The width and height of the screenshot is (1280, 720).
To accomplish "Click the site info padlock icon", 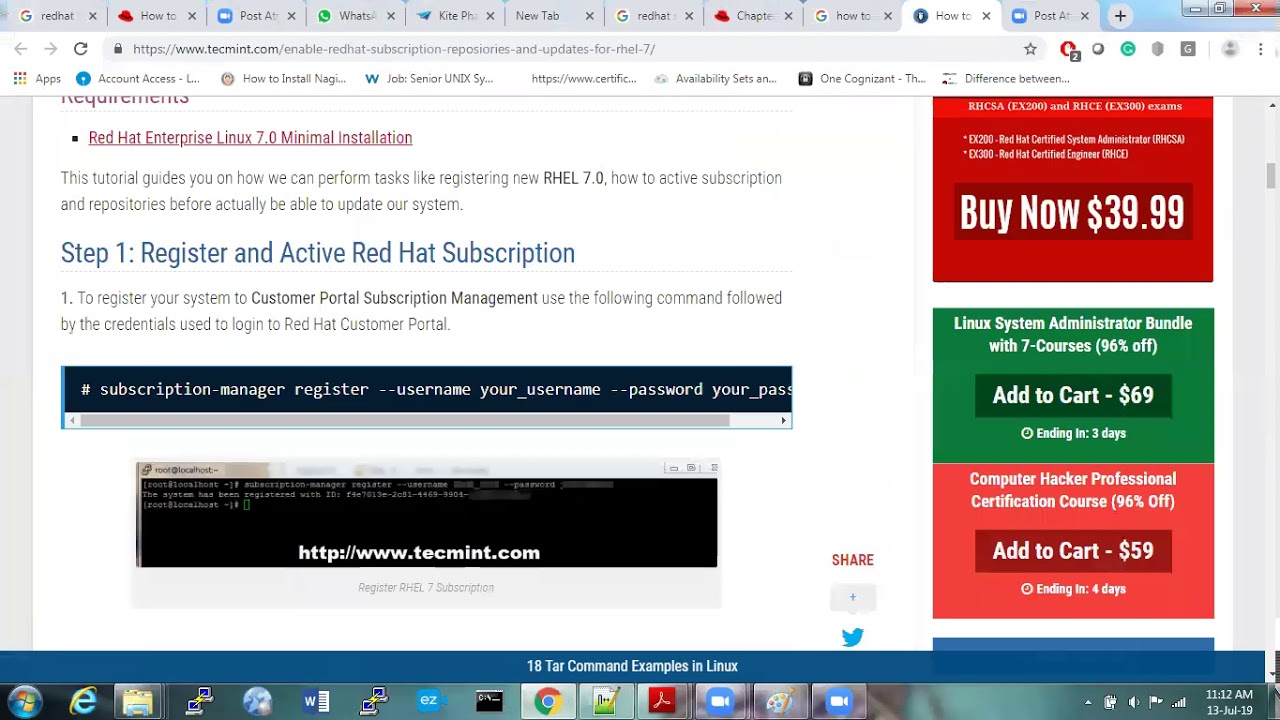I will tap(118, 49).
